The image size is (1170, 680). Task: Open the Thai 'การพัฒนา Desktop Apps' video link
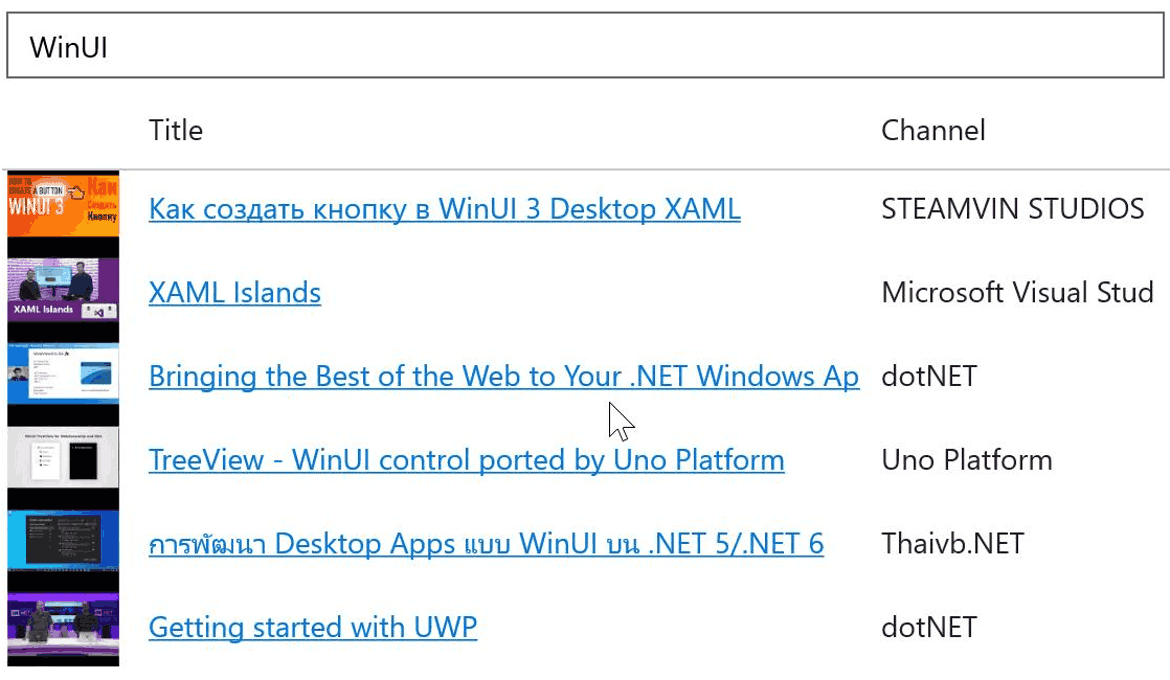click(486, 543)
